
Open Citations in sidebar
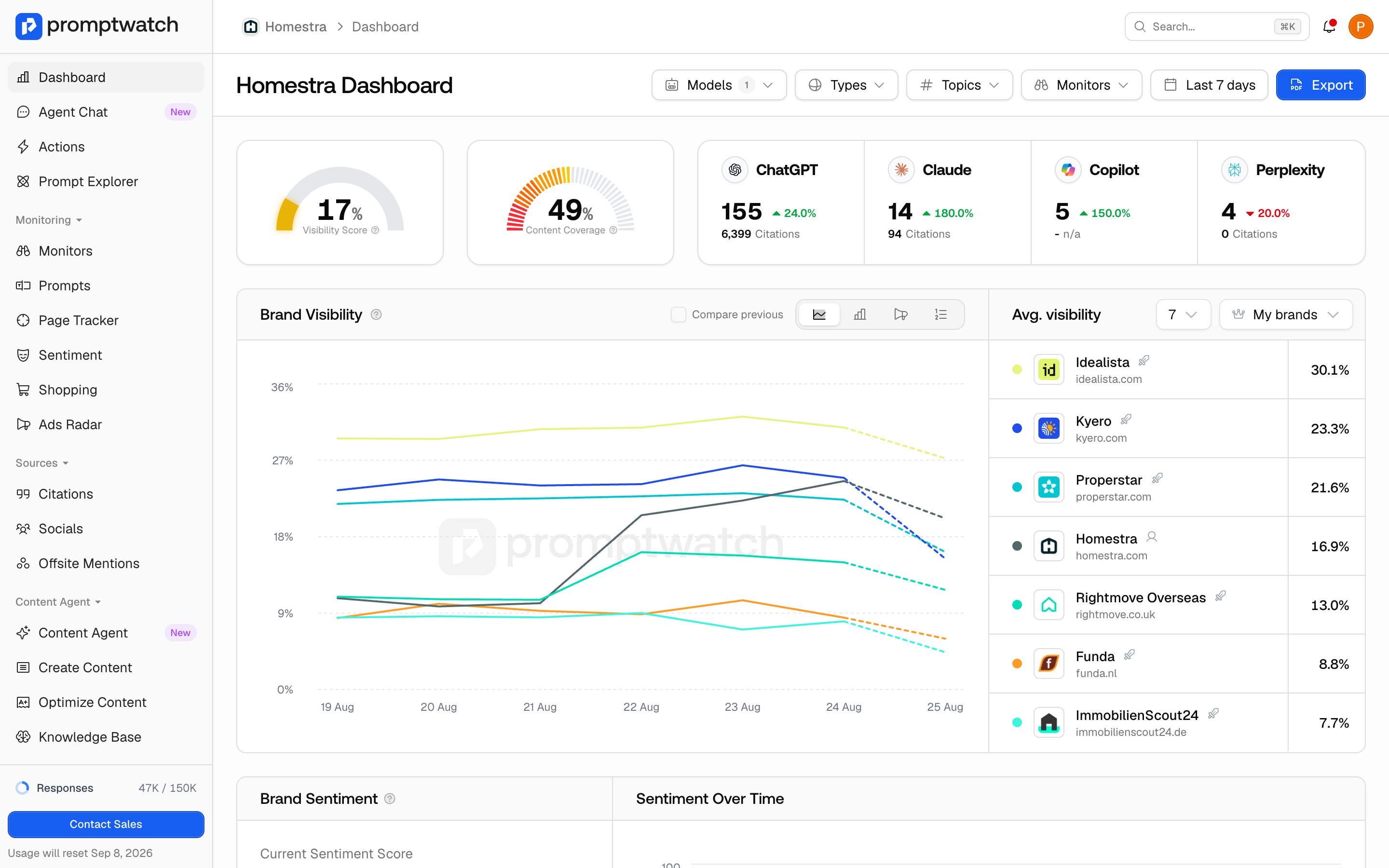106,494
